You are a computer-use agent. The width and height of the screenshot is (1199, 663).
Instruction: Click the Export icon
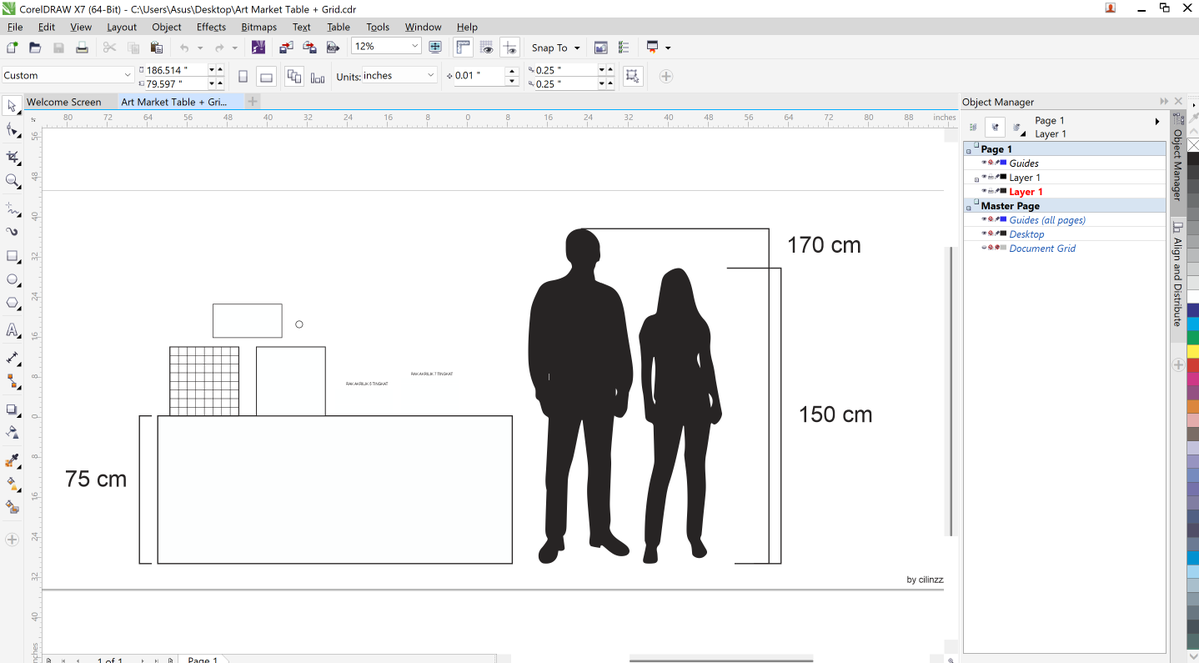[x=310, y=47]
